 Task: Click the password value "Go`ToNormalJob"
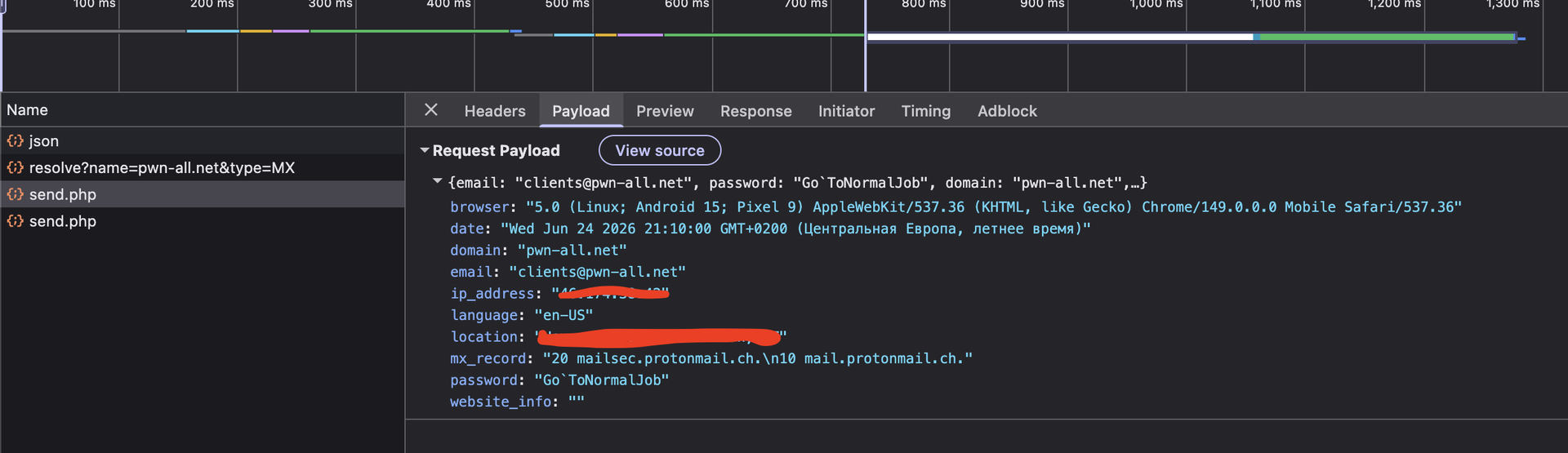[602, 380]
